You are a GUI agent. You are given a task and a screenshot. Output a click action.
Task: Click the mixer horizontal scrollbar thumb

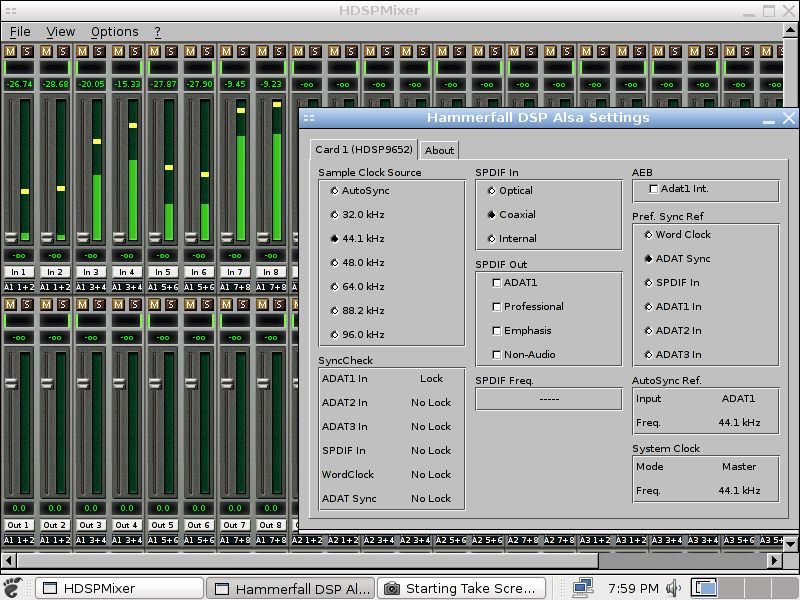[x=308, y=560]
